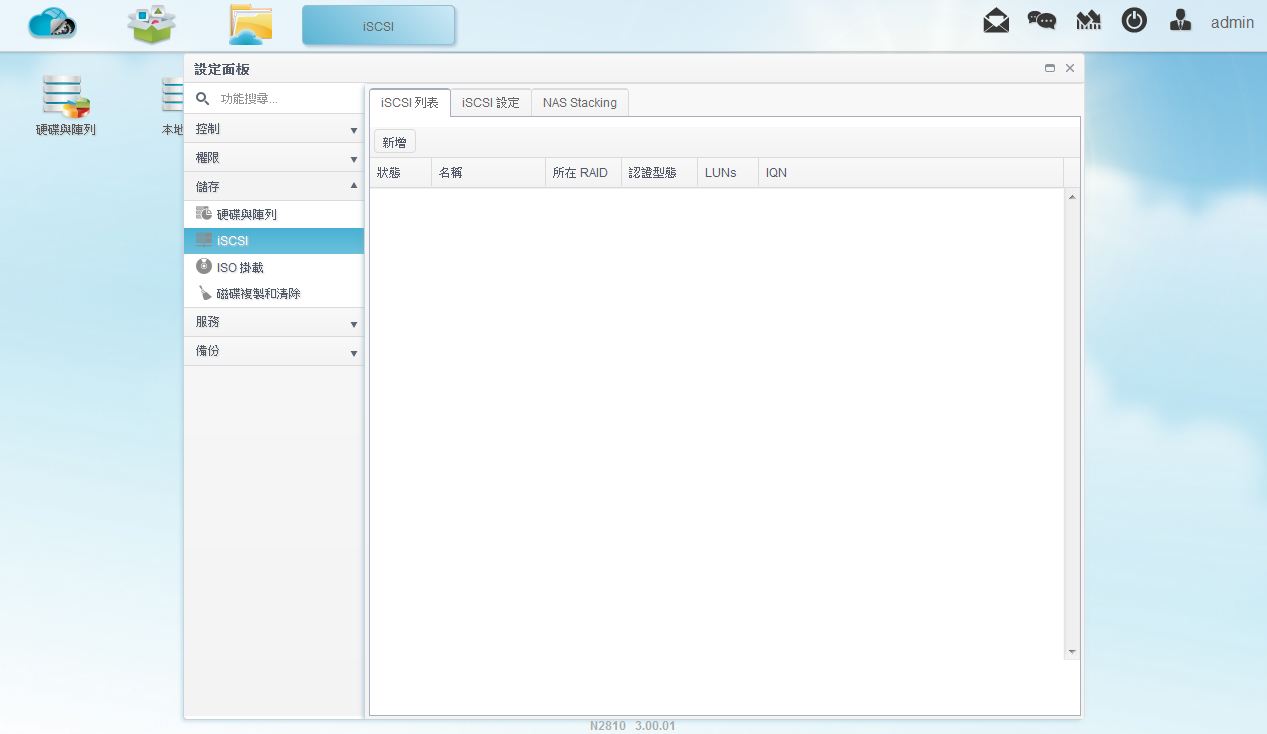
Task: Click the 新增 button
Action: pos(395,142)
